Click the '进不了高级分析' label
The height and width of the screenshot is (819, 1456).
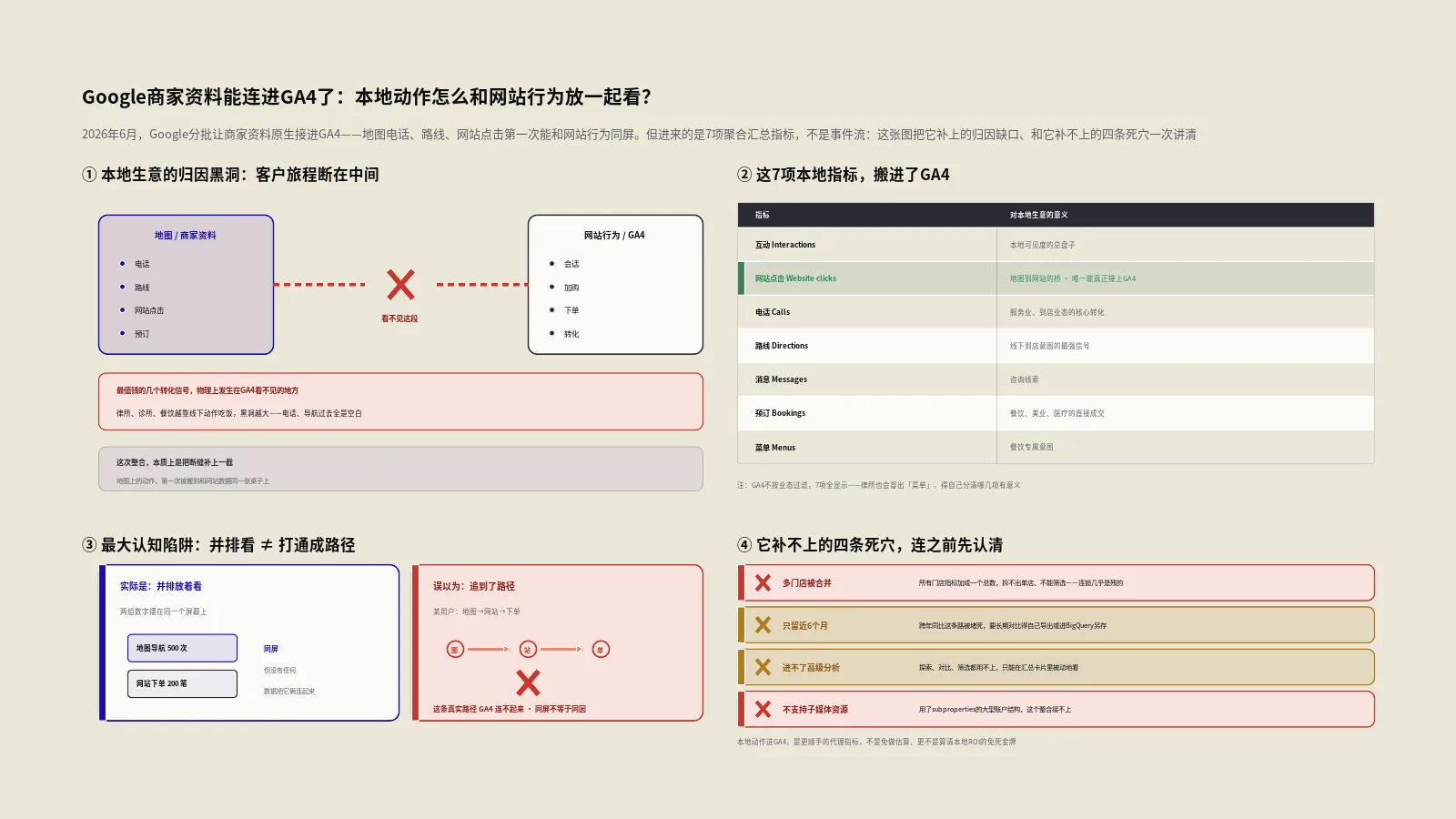[x=811, y=668]
